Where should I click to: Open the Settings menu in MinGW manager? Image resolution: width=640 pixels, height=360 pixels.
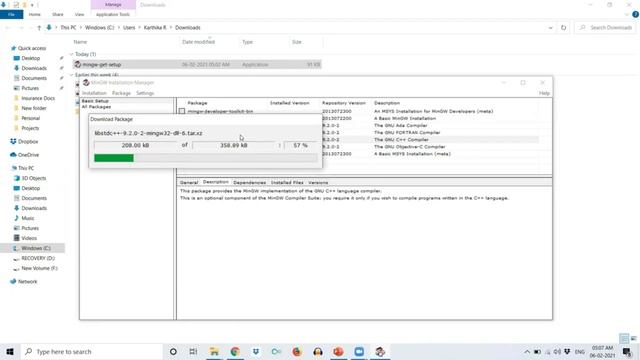pyautogui.click(x=145, y=93)
